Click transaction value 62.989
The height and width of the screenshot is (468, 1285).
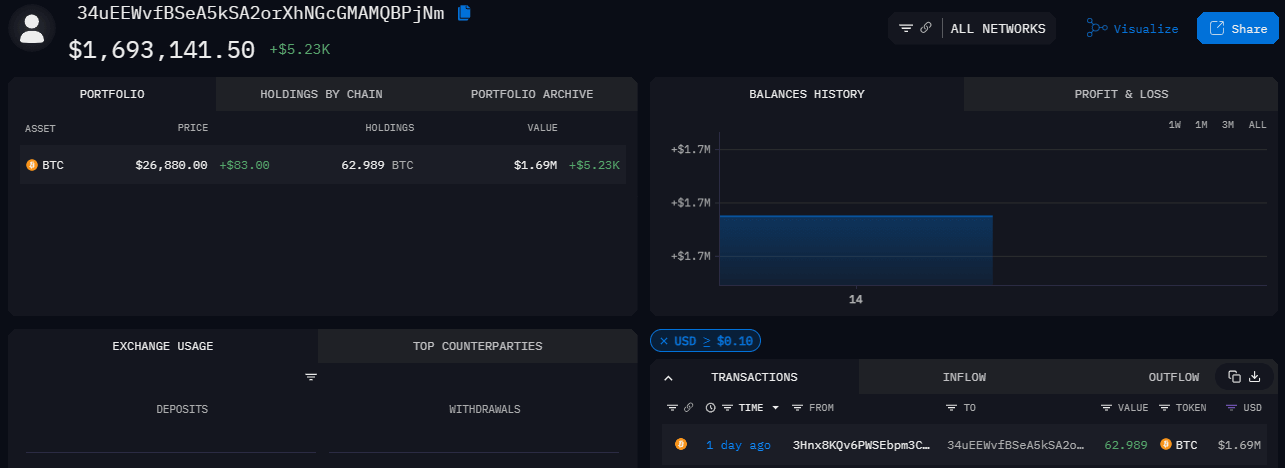coord(1126,445)
